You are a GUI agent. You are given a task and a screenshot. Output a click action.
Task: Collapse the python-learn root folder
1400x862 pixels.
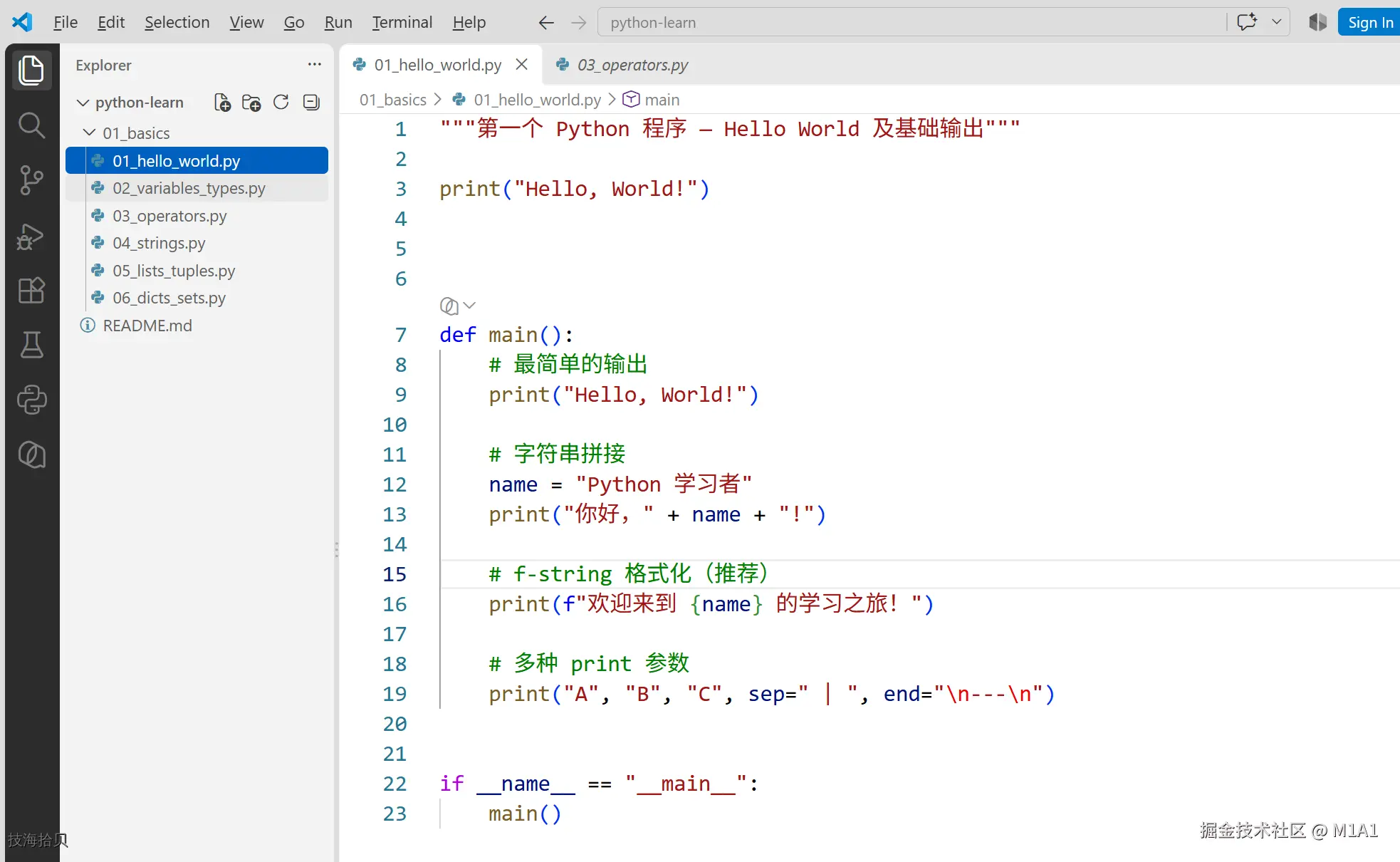point(83,103)
